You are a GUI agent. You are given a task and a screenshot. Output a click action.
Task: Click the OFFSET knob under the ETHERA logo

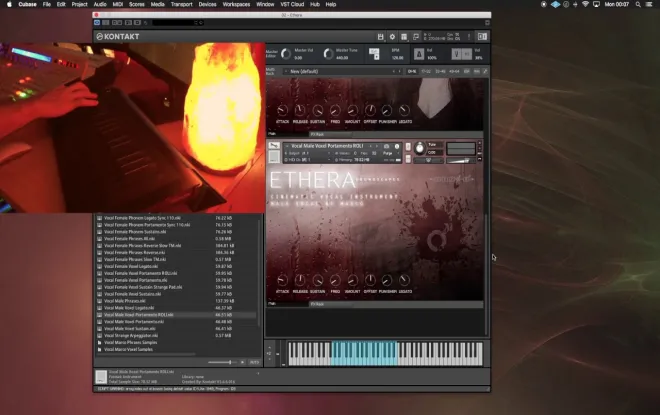[x=370, y=280]
